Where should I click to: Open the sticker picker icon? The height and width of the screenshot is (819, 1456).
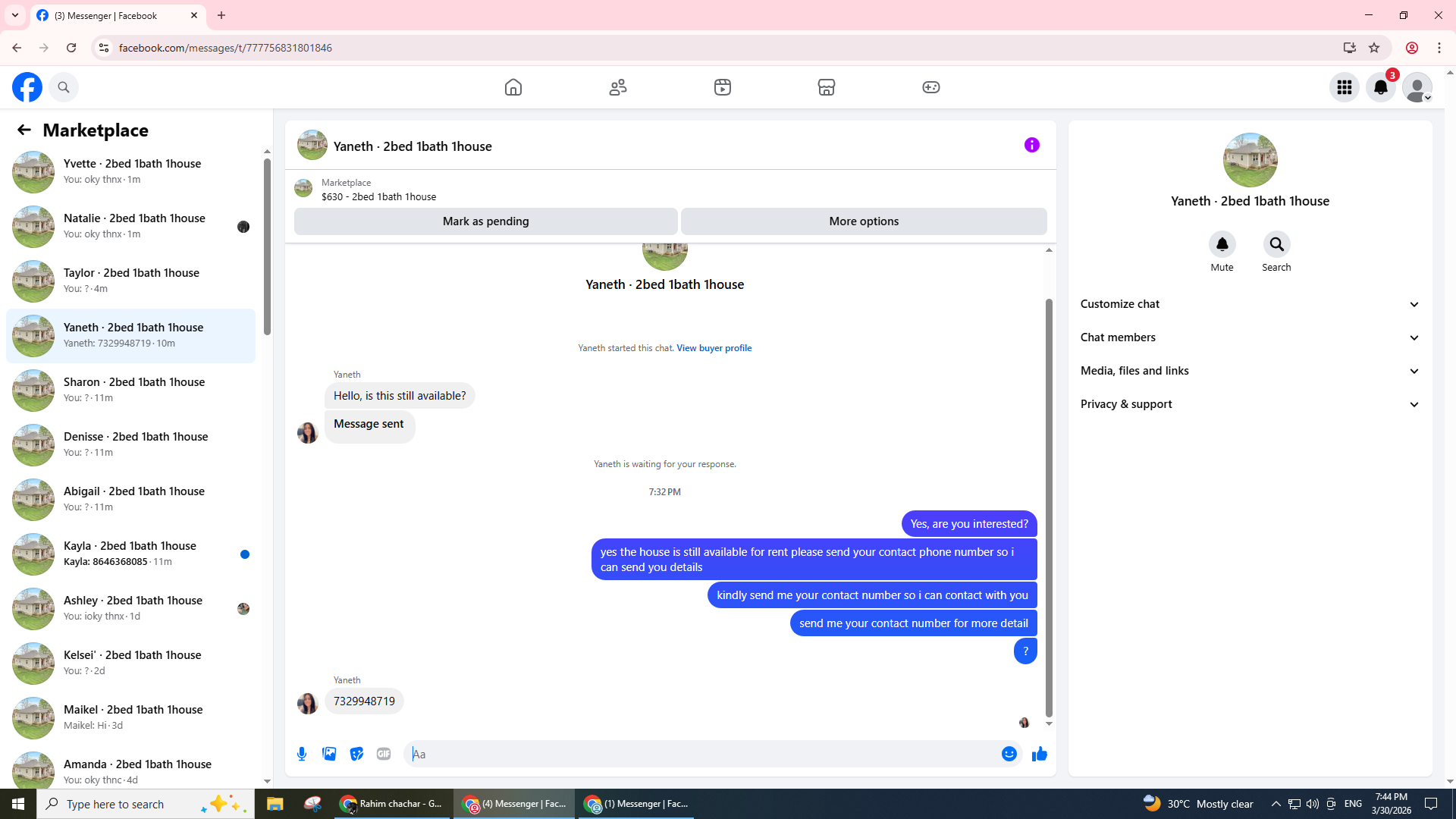click(356, 754)
